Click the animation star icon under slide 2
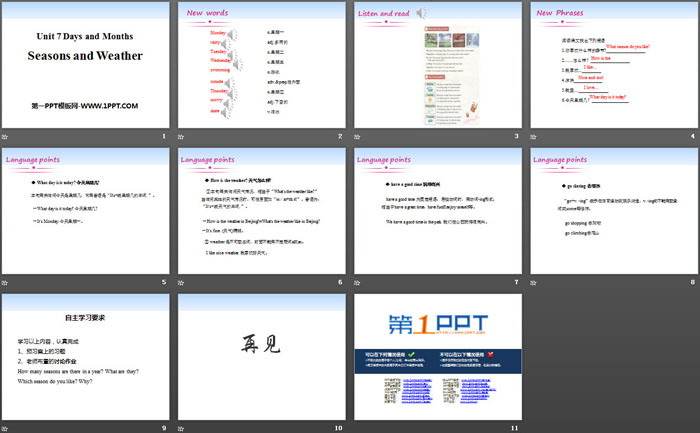The width and height of the screenshot is (700, 433). (x=181, y=137)
